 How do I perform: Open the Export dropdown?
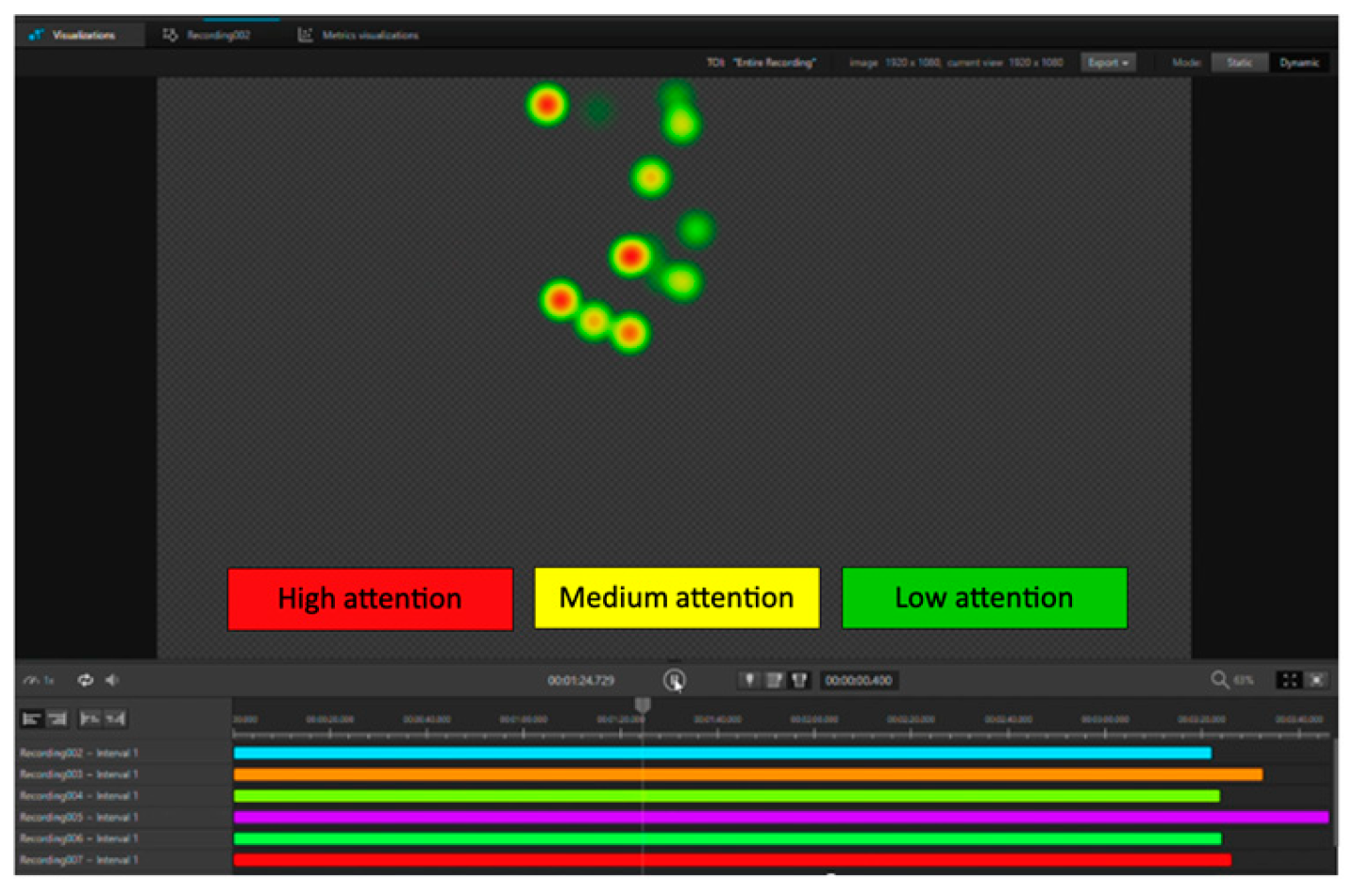tap(1107, 62)
